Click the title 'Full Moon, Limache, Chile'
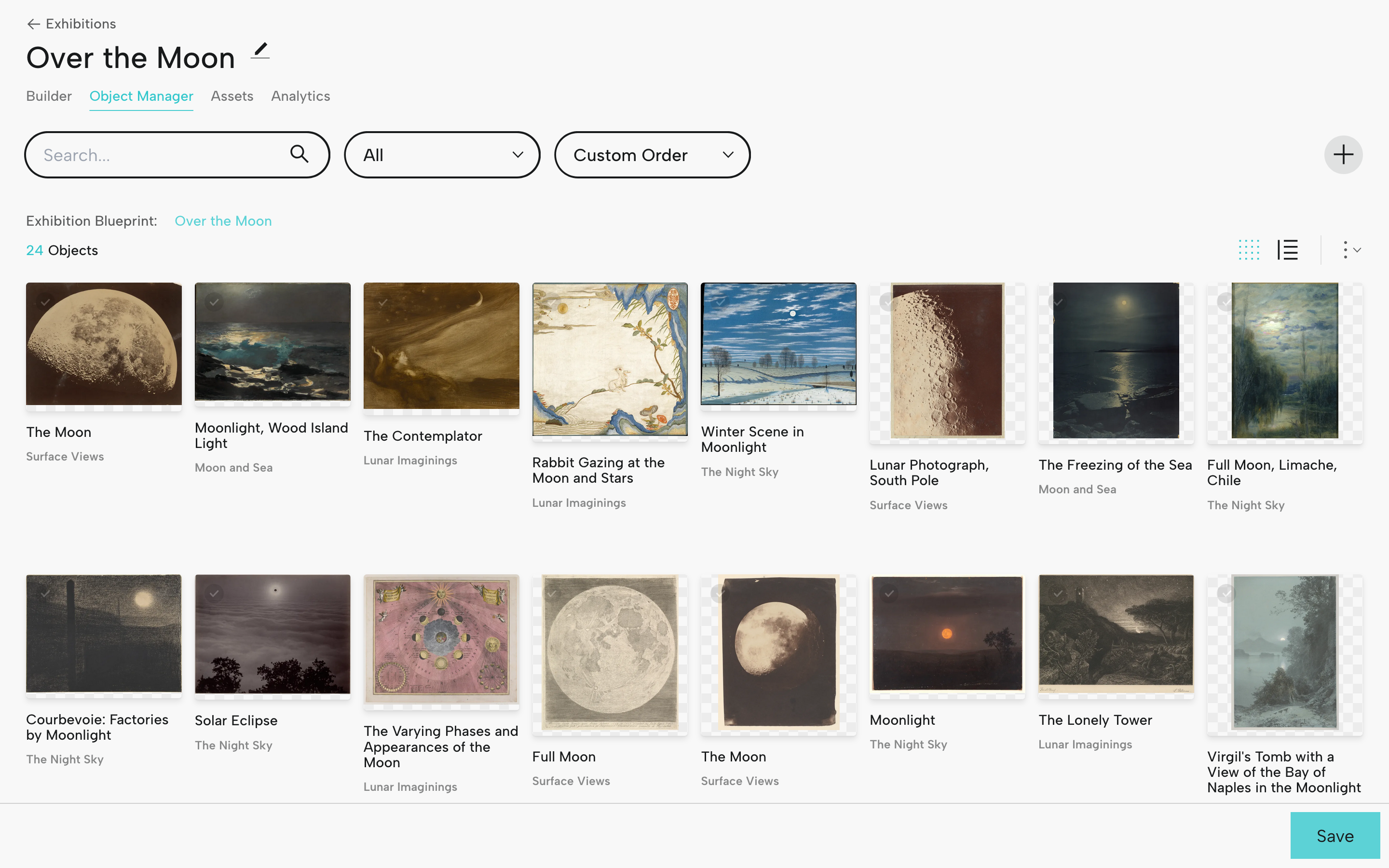 [x=1272, y=473]
